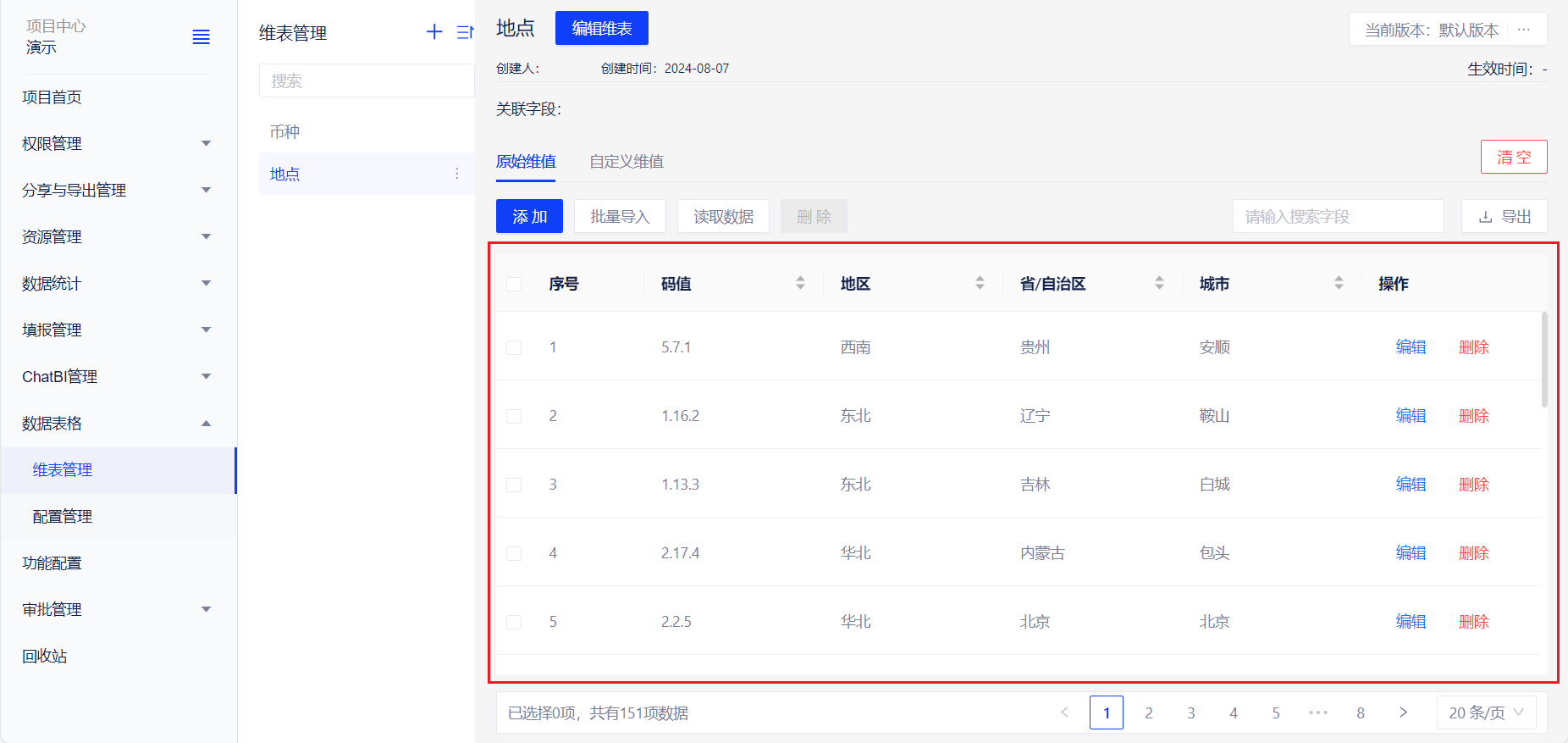The image size is (1568, 743).
Task: Click the blue 编辑维表 button
Action: tap(601, 29)
